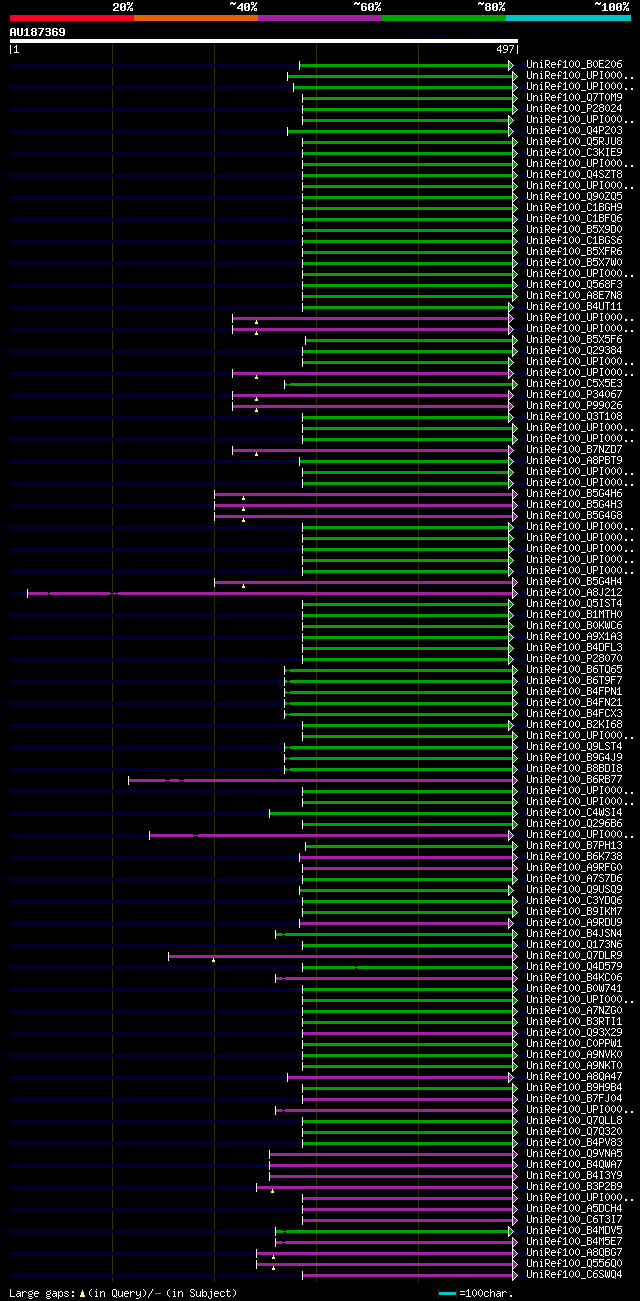Image resolution: width=640 pixels, height=1301 pixels.
Task: Select the UniRef100_B5X5F6 label
Action: [x=575, y=340]
